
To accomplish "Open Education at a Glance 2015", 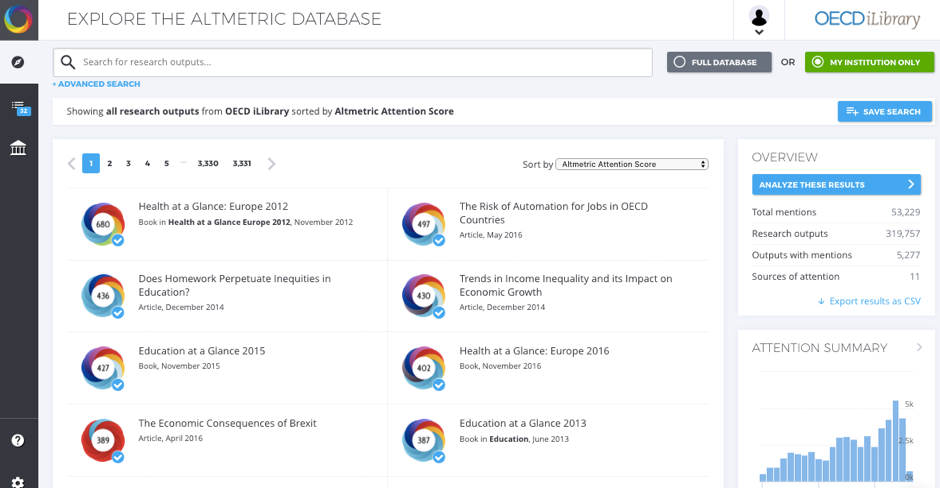I will pos(202,351).
